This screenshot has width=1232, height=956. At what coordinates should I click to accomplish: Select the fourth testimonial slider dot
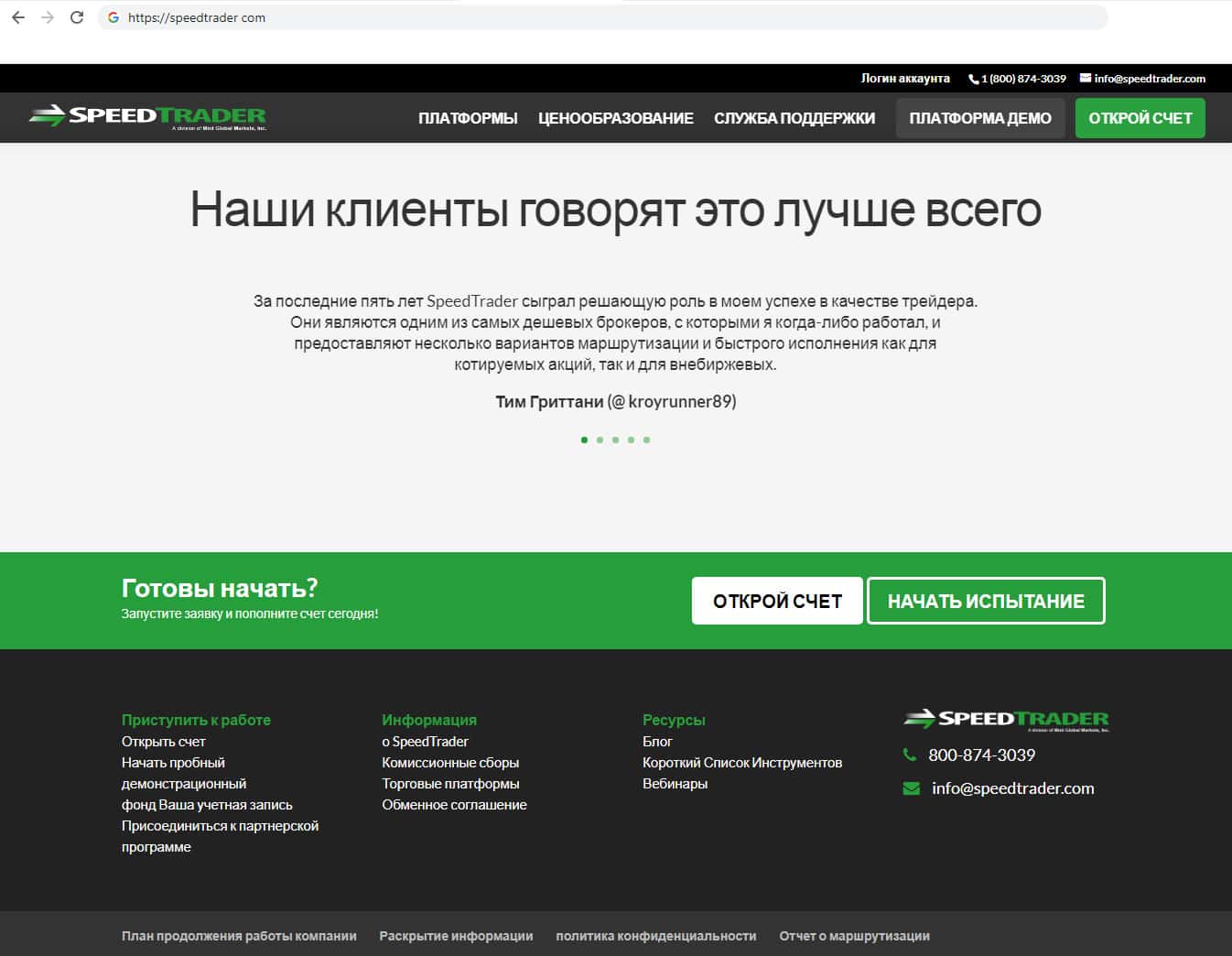click(631, 440)
